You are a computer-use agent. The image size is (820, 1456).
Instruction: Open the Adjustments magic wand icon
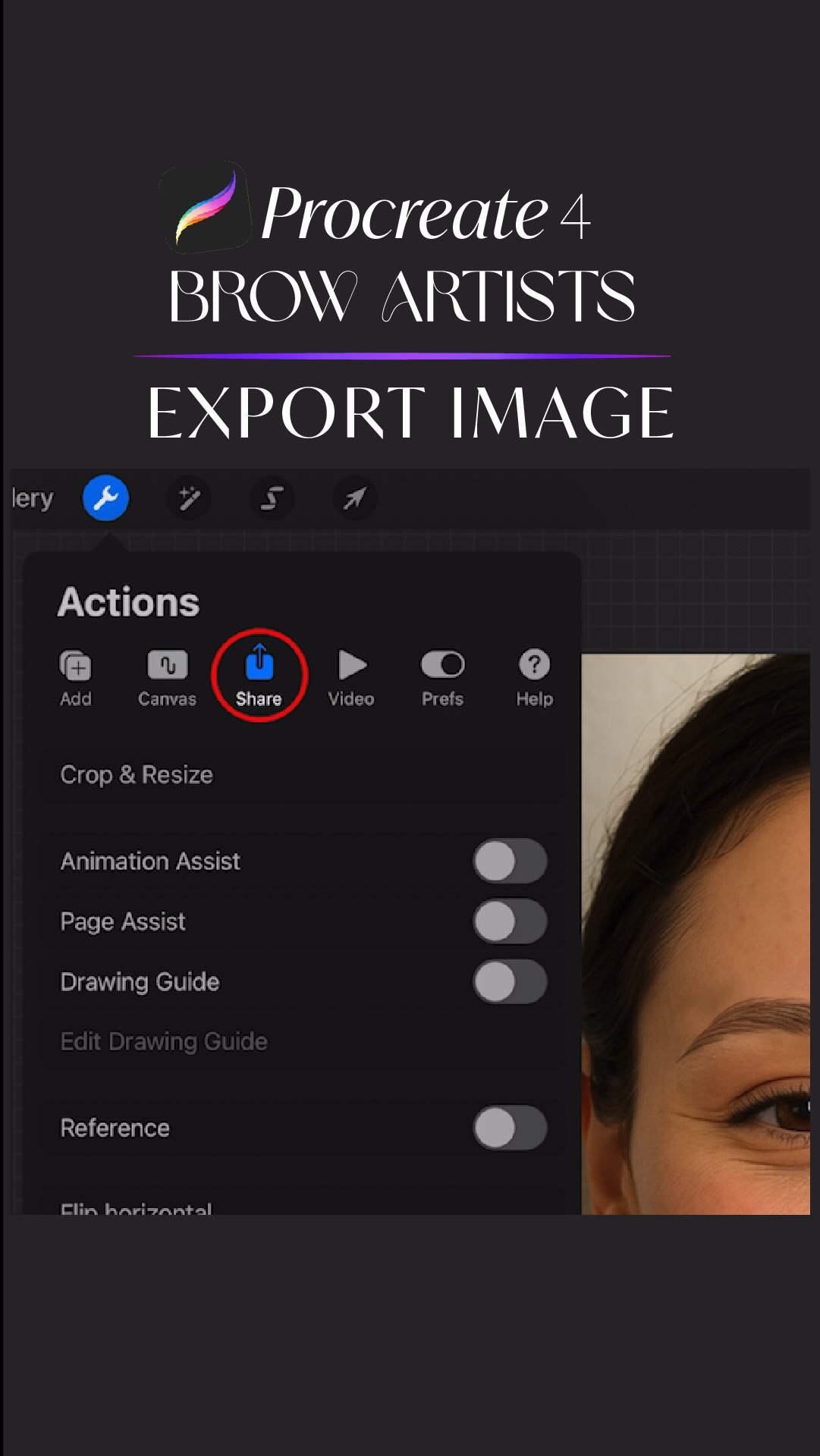pos(189,498)
